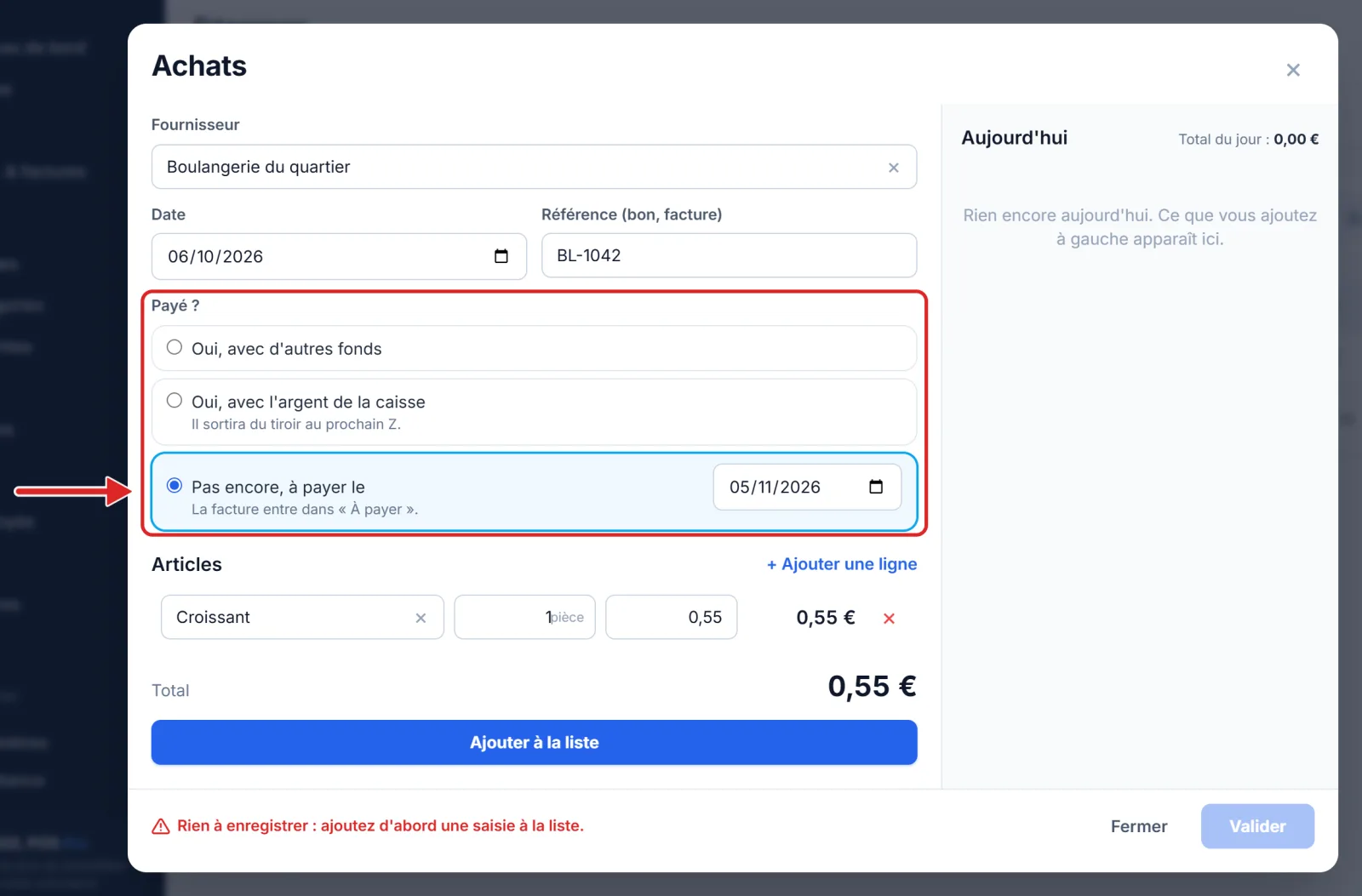Click the "Rien à enregistrer" error text

(x=381, y=825)
